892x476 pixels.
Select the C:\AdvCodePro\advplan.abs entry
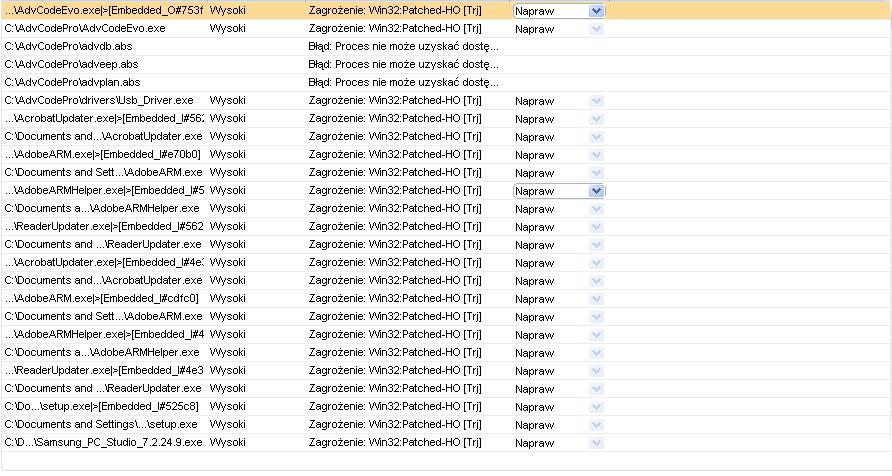[446, 82]
